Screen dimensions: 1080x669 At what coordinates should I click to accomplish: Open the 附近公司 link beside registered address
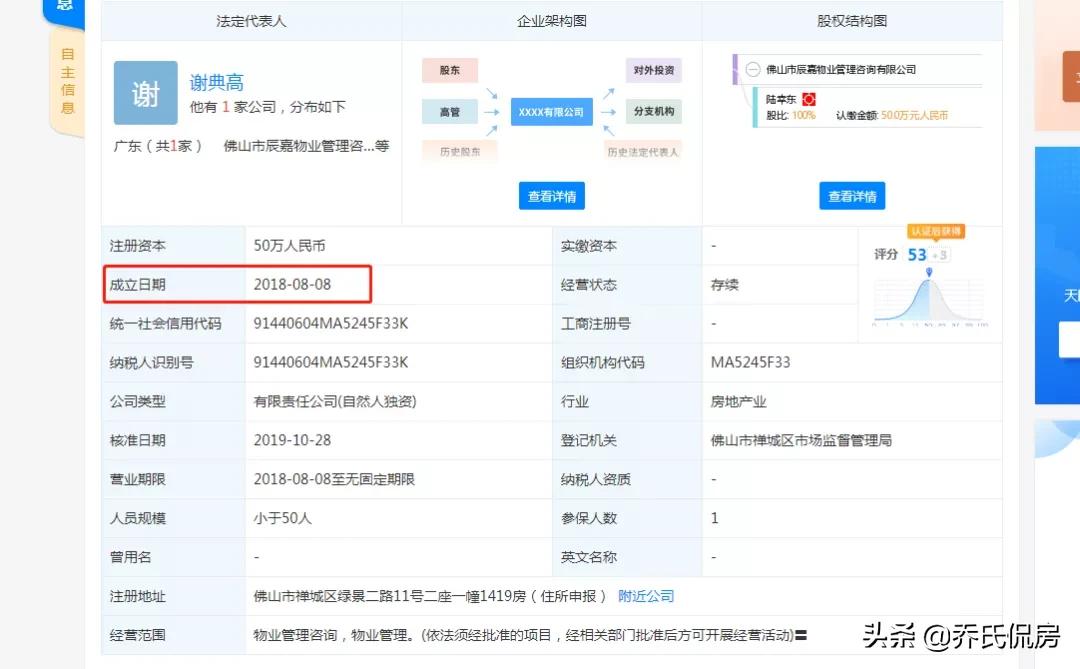[646, 595]
